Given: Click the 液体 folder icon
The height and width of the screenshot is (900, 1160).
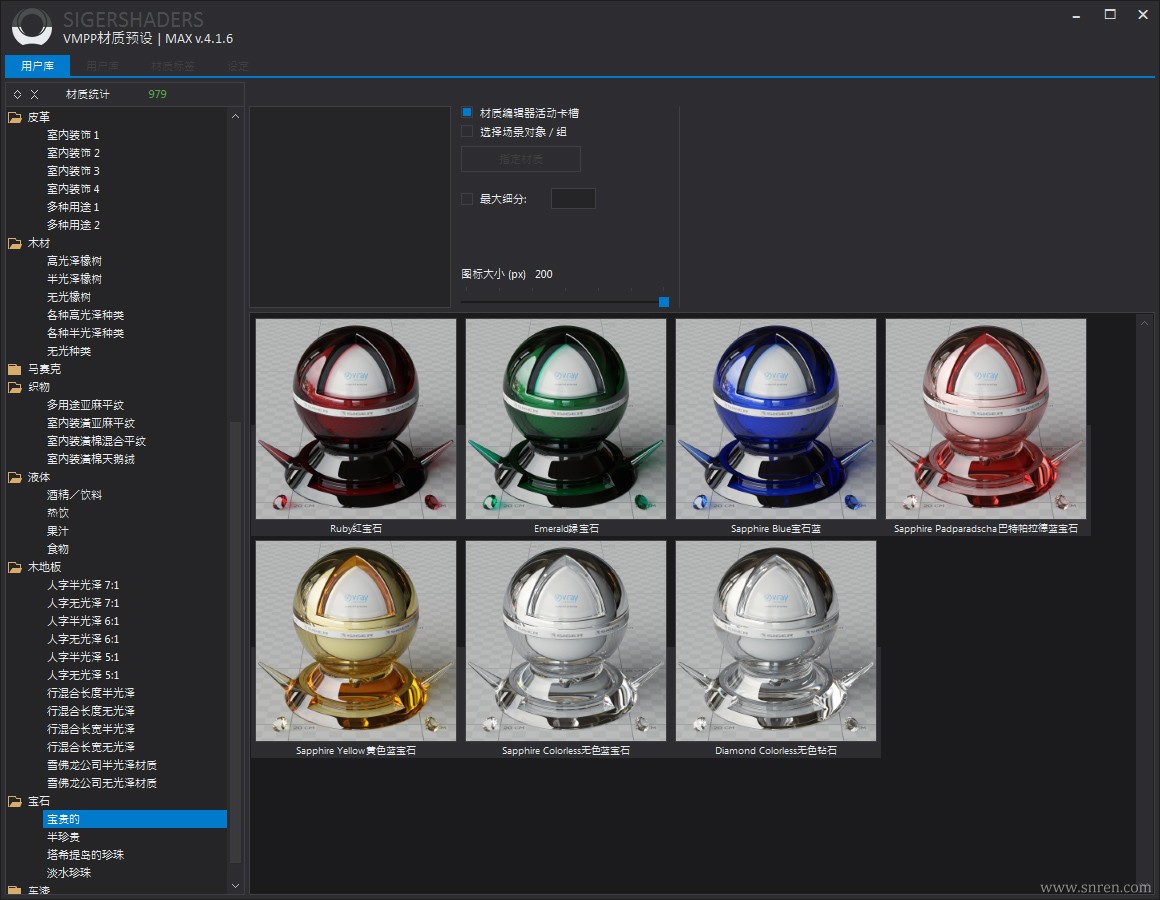Looking at the screenshot, I should pyautogui.click(x=15, y=477).
